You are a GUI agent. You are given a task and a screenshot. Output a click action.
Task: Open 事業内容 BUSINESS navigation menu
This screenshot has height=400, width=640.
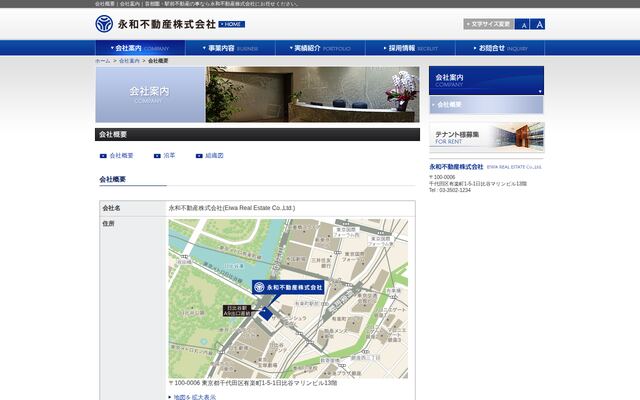(231, 48)
